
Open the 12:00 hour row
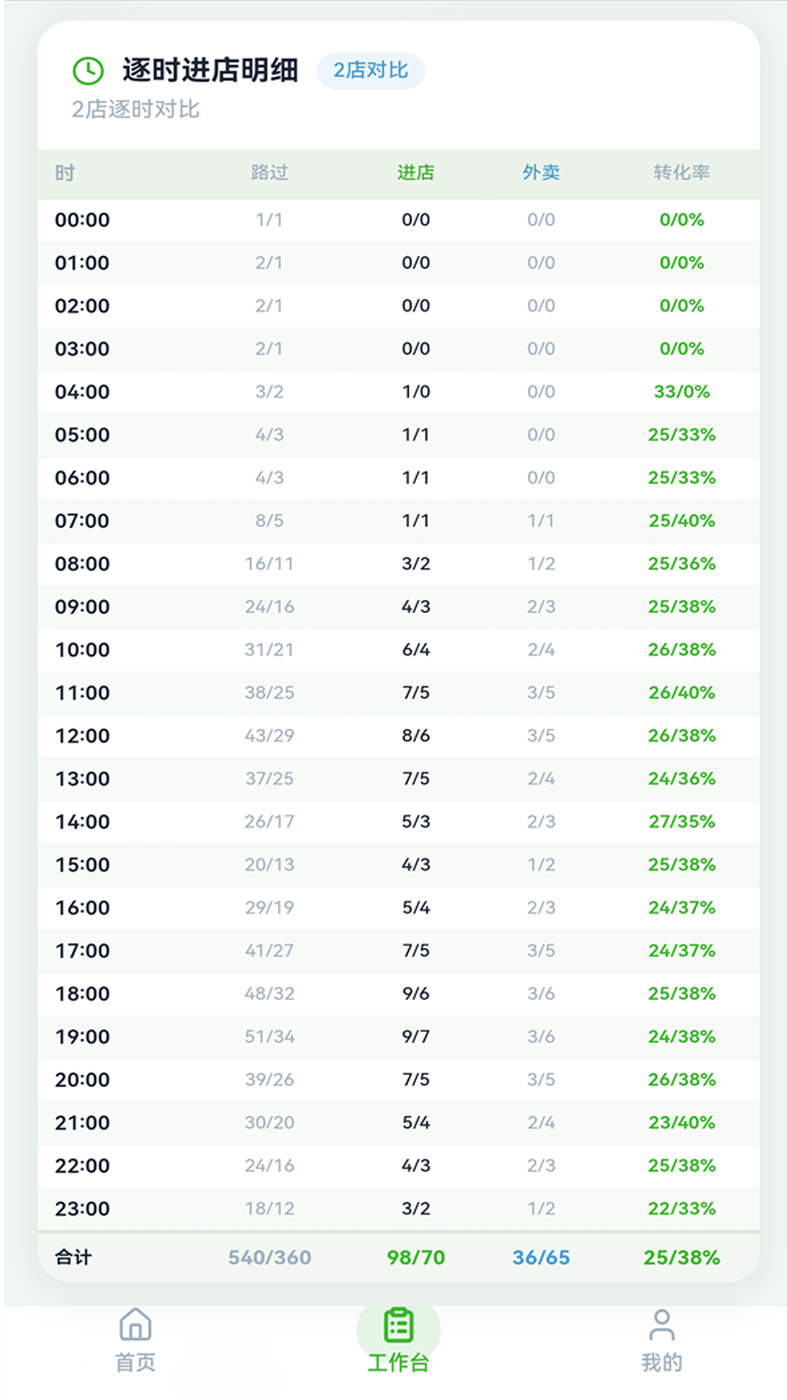coord(398,735)
